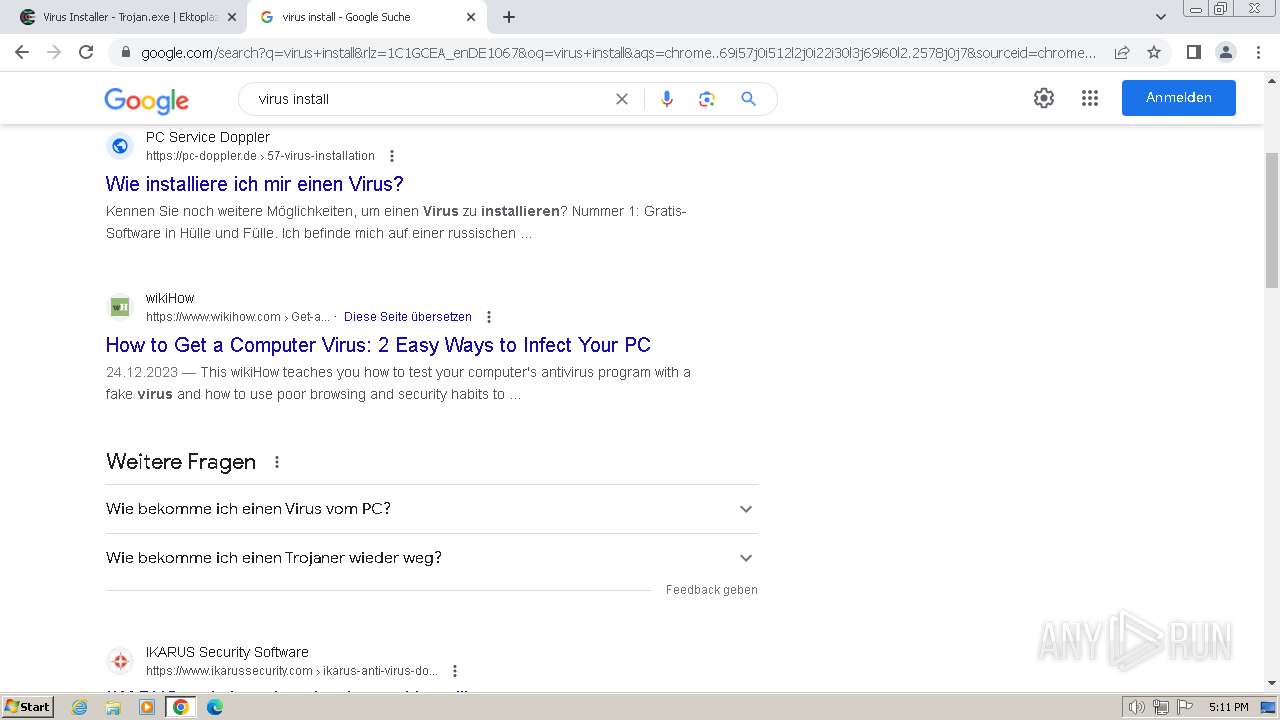
Task: Open the volume speaker tray icon
Action: coord(1137,707)
